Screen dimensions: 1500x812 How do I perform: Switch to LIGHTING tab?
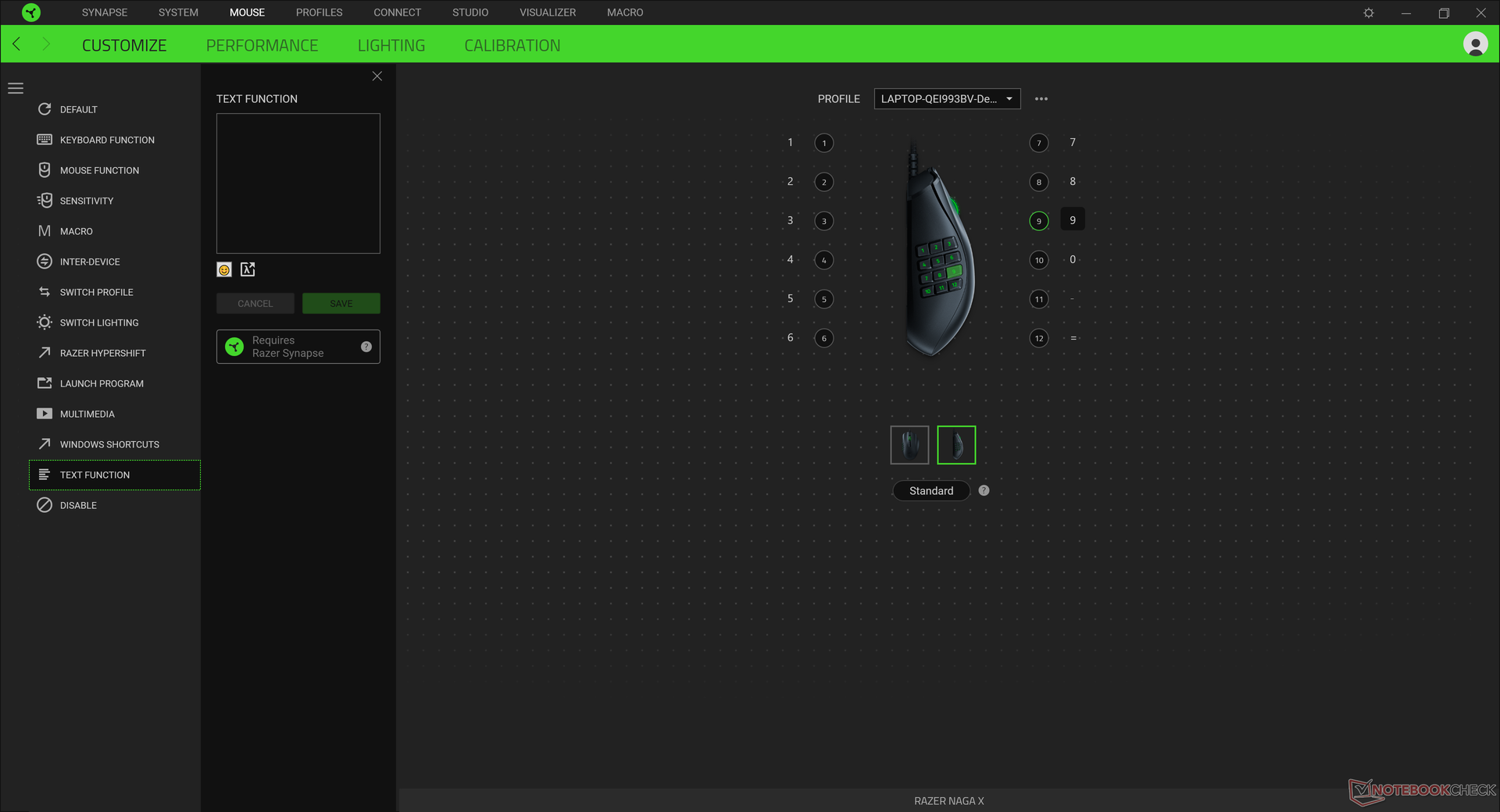click(391, 45)
